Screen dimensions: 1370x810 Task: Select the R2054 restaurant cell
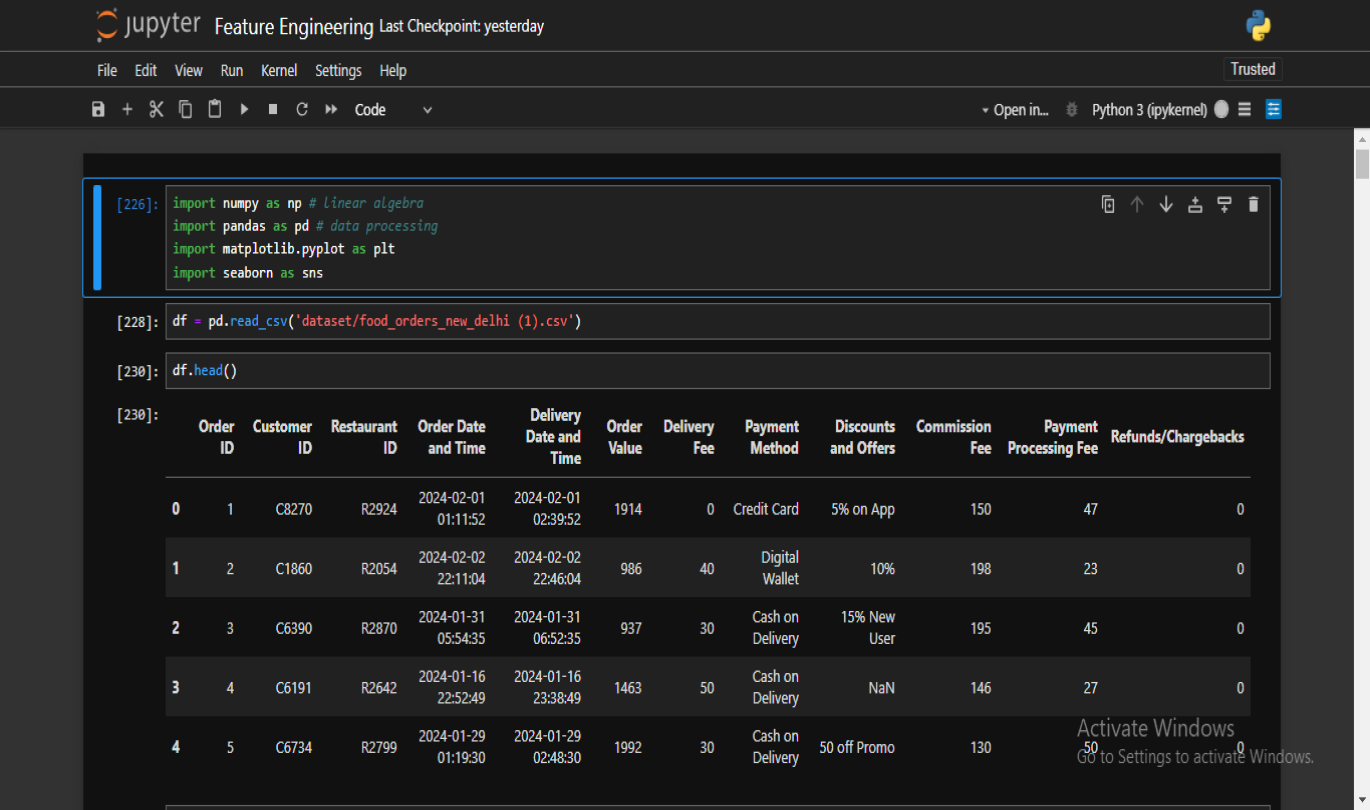[379, 569]
